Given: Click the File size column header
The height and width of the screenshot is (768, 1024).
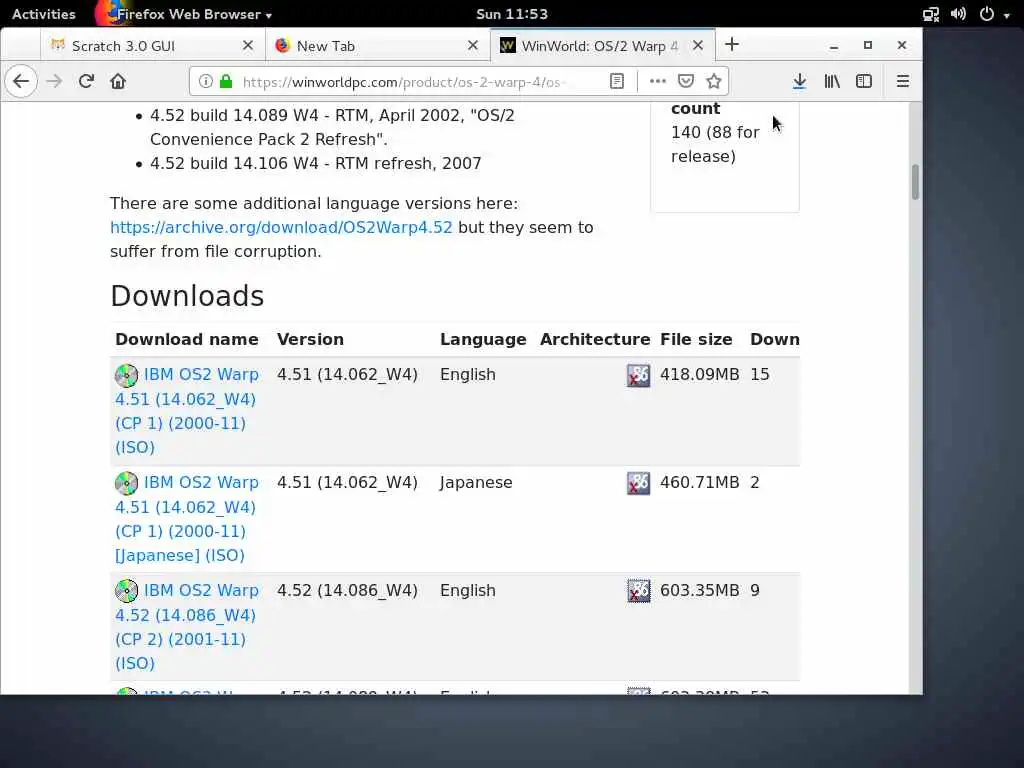Looking at the screenshot, I should coord(696,340).
